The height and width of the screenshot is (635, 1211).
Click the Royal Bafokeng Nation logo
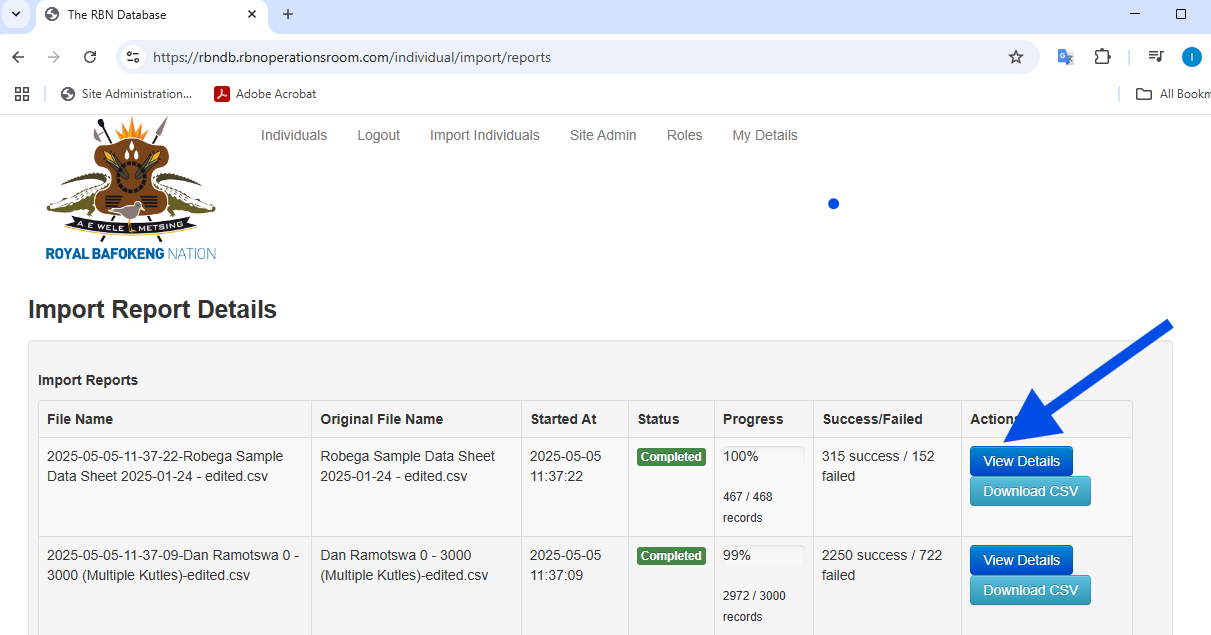pos(131,190)
